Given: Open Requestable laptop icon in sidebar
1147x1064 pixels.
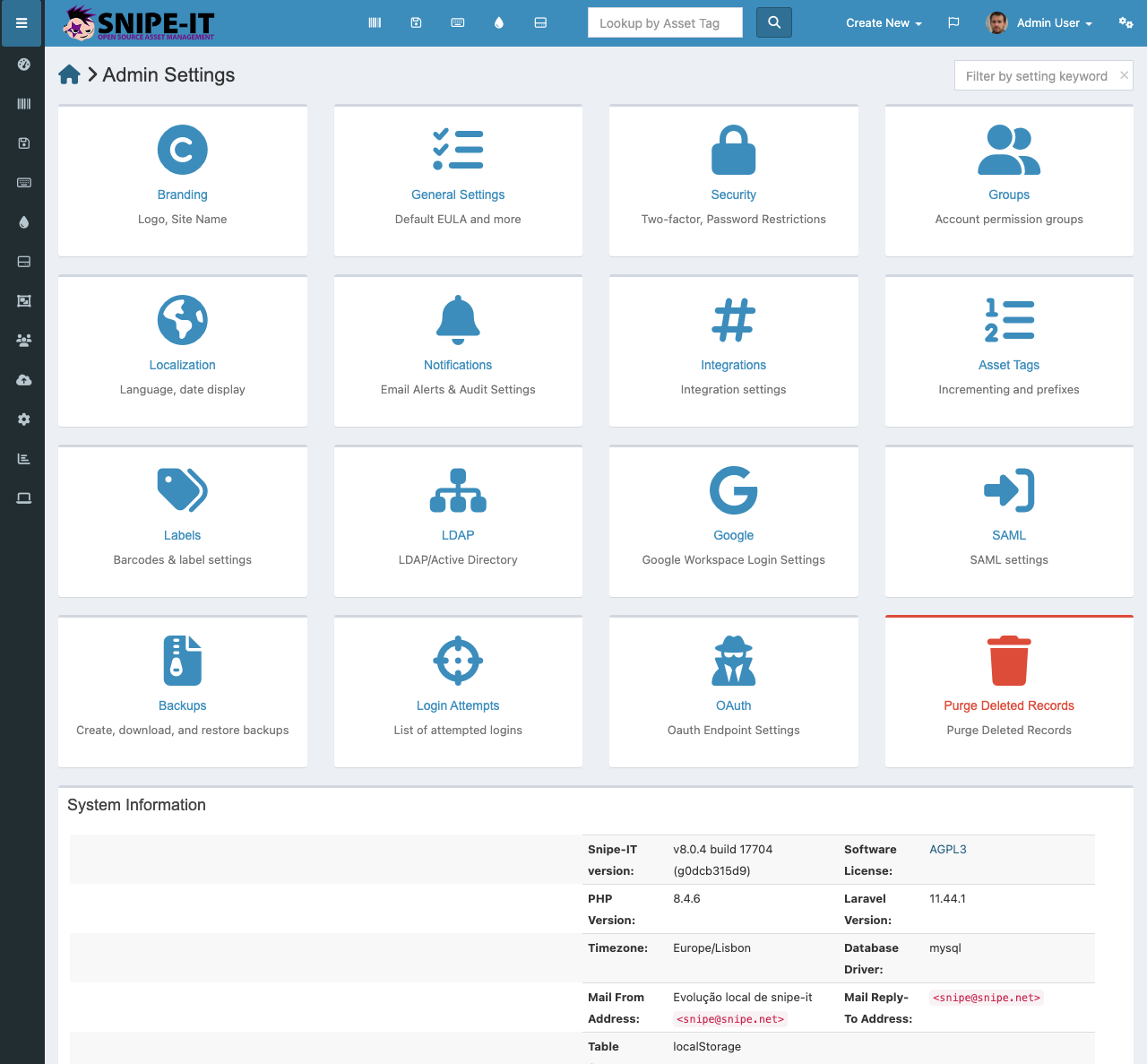Looking at the screenshot, I should pyautogui.click(x=24, y=498).
